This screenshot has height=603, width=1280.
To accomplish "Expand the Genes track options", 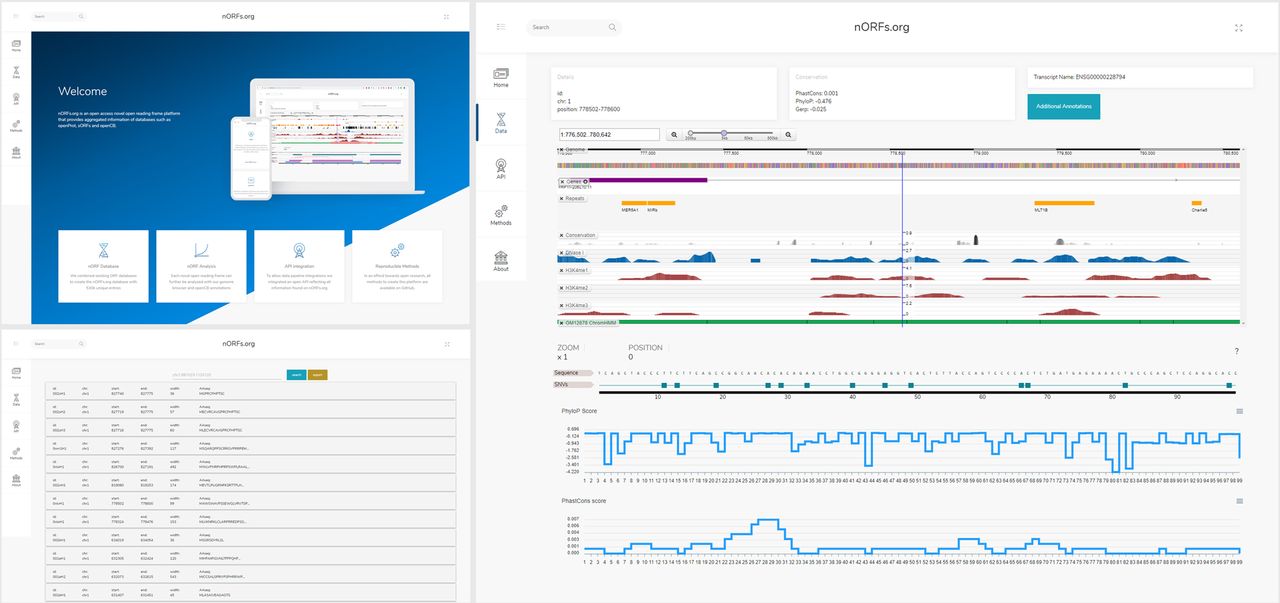I will tap(586, 182).
